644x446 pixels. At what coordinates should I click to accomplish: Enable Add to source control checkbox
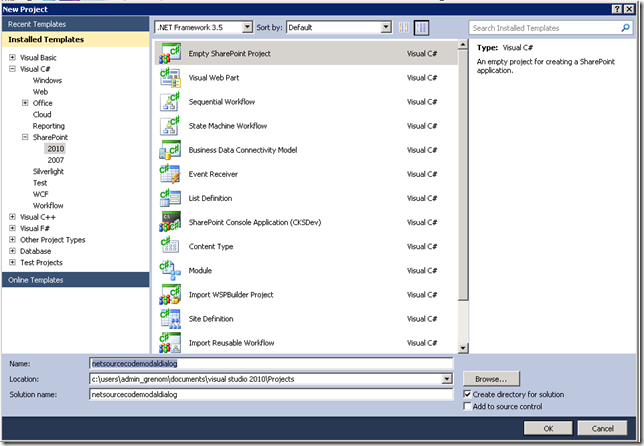point(467,406)
